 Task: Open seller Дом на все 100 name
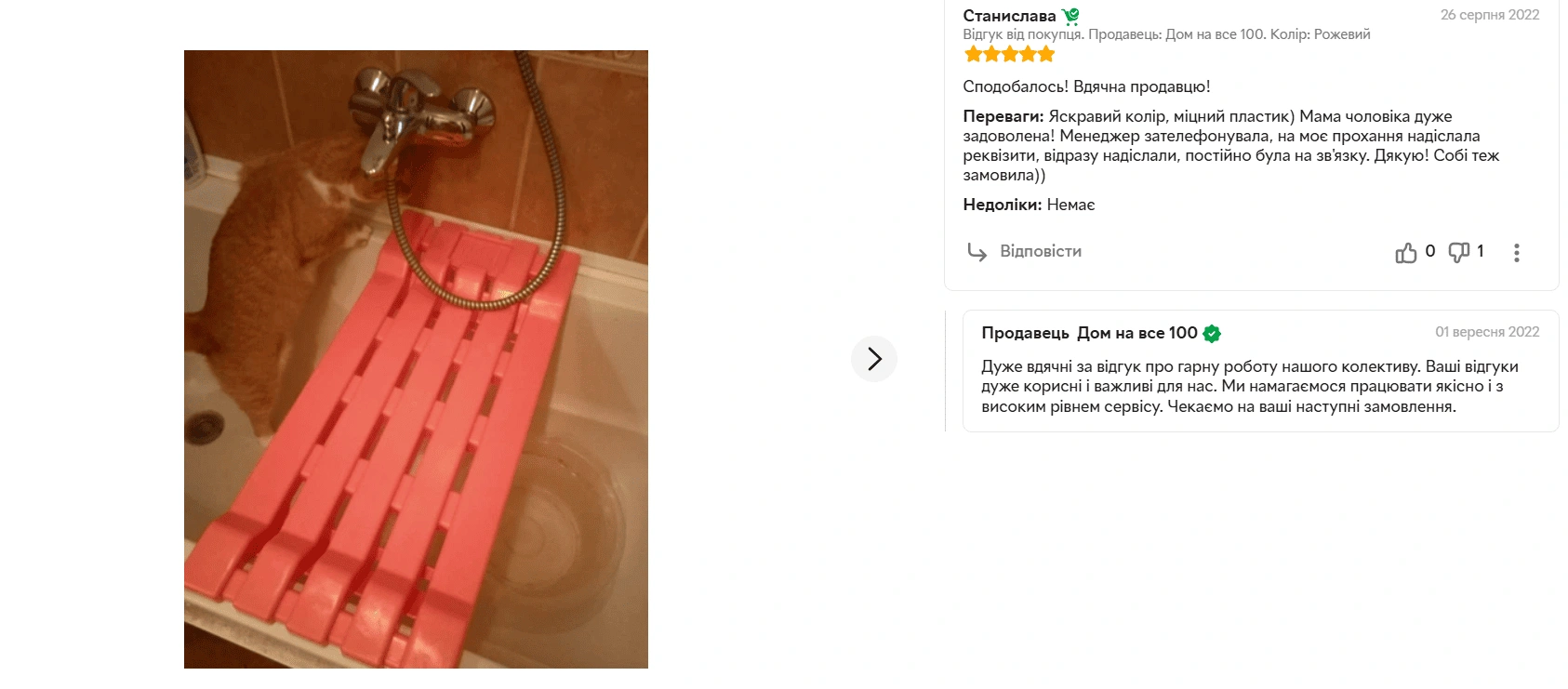click(1136, 333)
